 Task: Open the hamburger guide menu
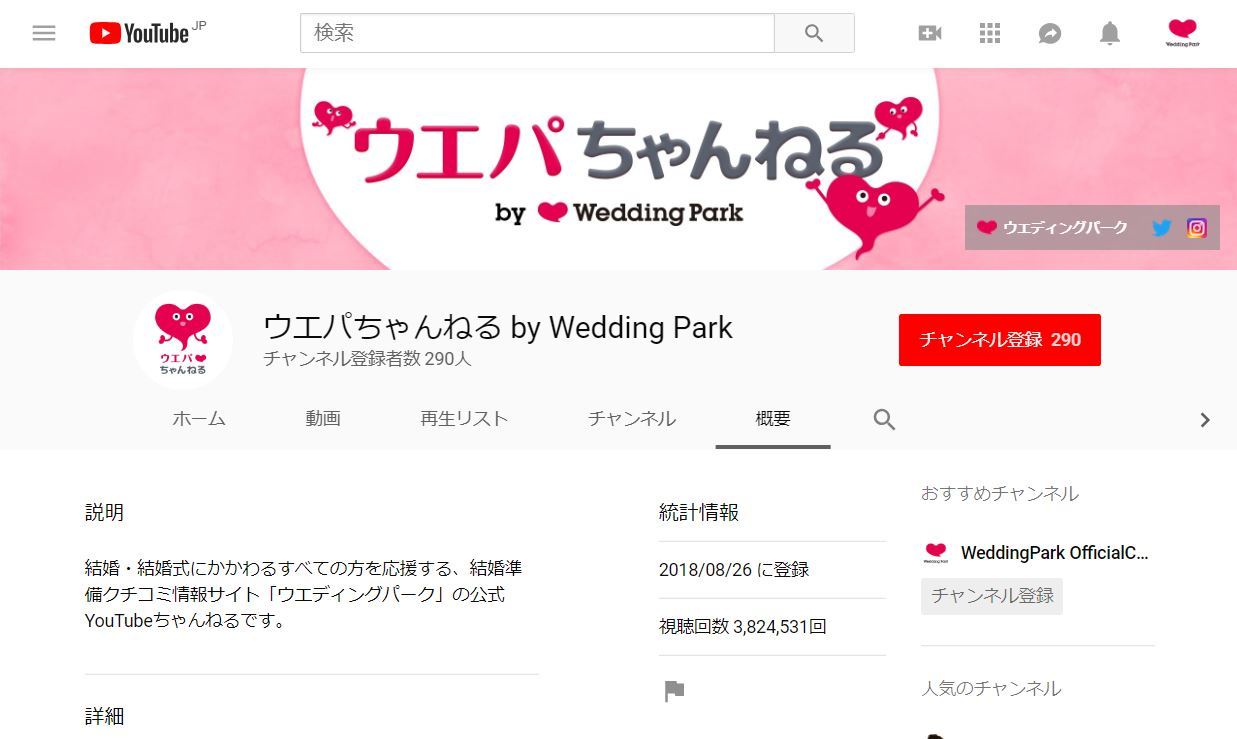click(x=44, y=33)
